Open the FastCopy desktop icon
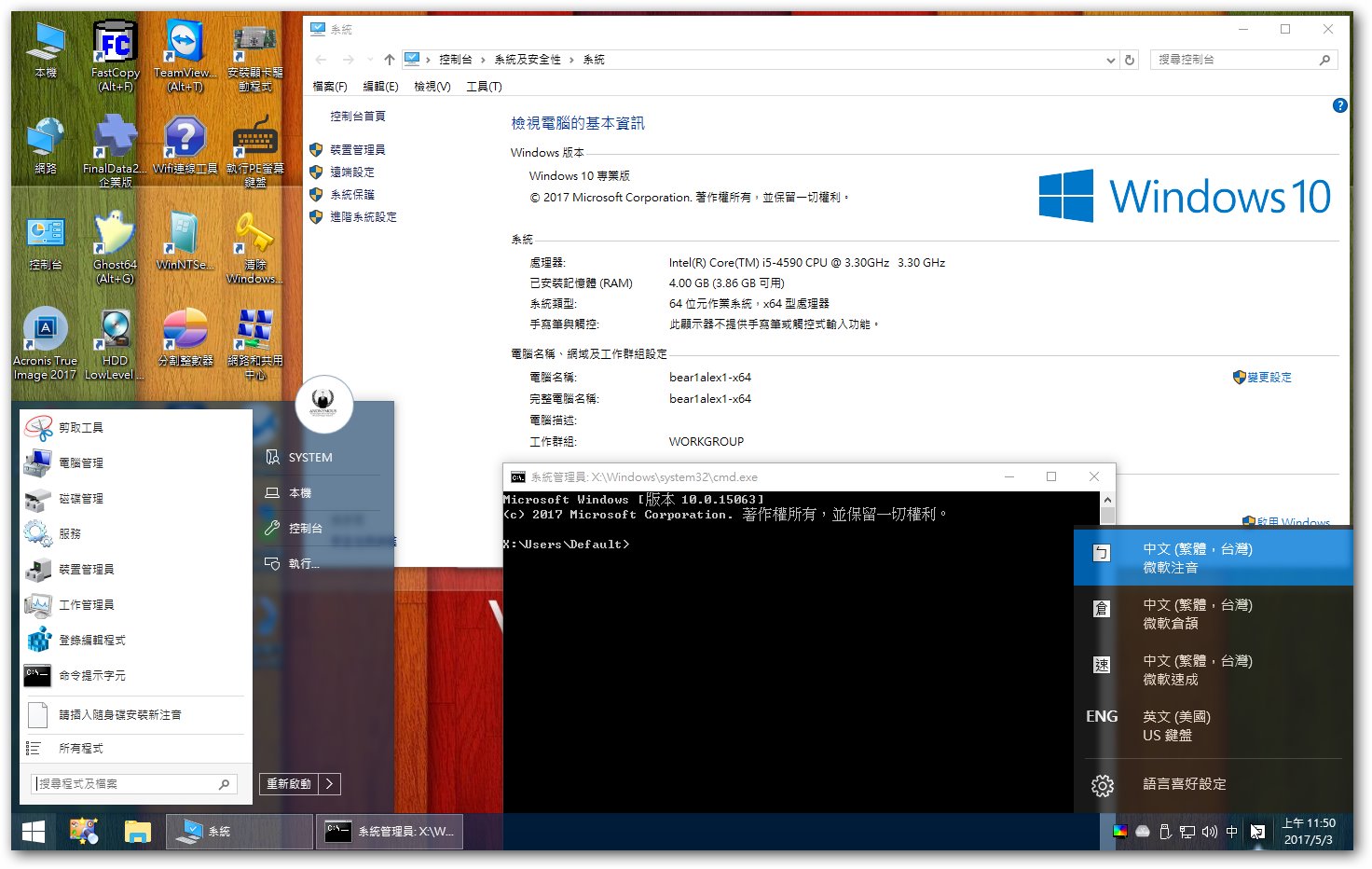The width and height of the screenshot is (1372, 869). (116, 56)
